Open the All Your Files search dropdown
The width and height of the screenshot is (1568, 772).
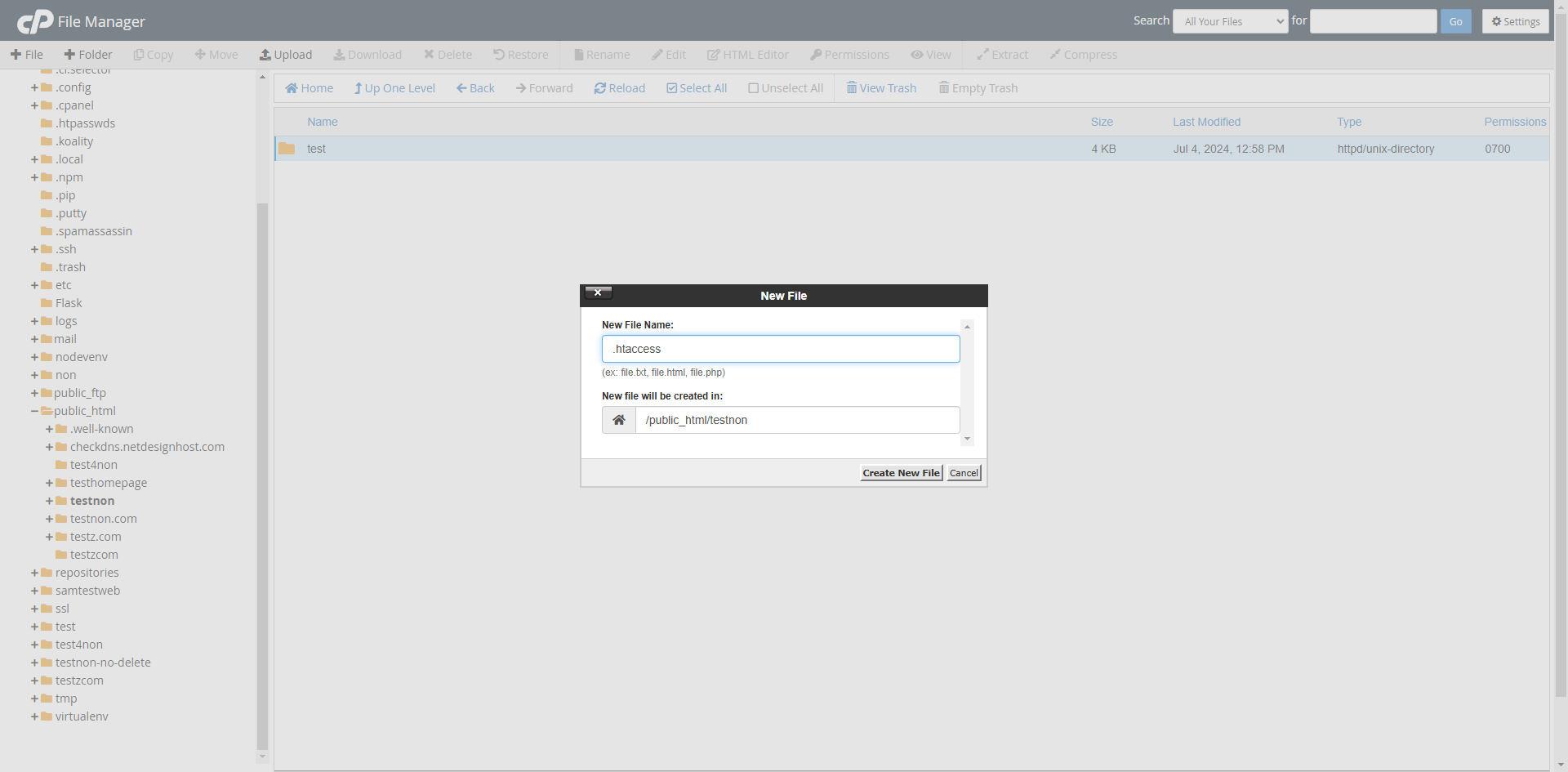pyautogui.click(x=1231, y=21)
